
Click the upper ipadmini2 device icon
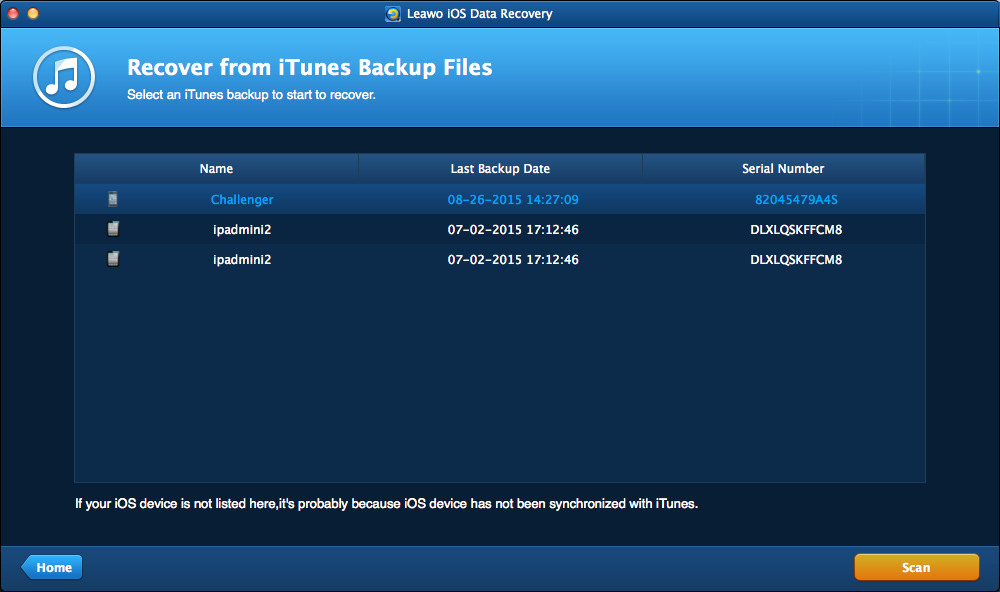tap(113, 229)
